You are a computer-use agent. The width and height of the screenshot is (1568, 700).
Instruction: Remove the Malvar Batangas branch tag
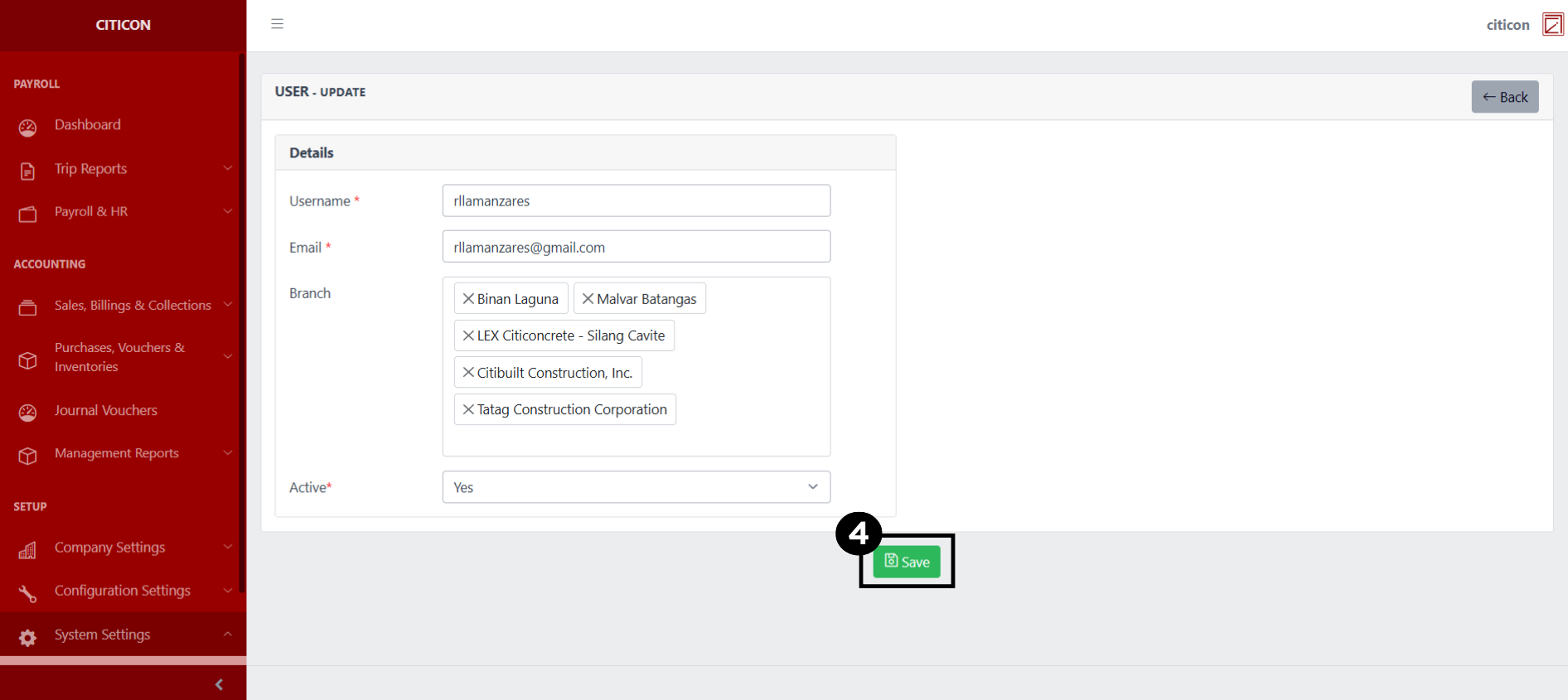tap(588, 299)
